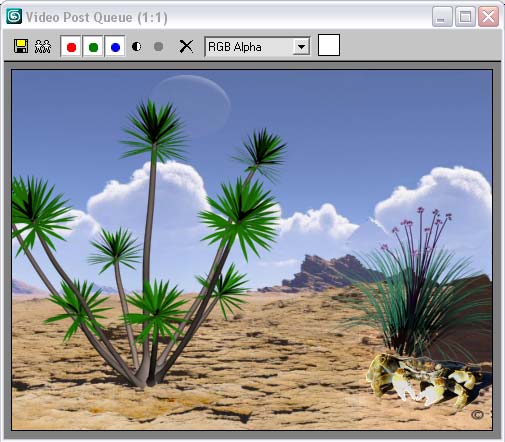Click the white color swatch

pos(329,45)
